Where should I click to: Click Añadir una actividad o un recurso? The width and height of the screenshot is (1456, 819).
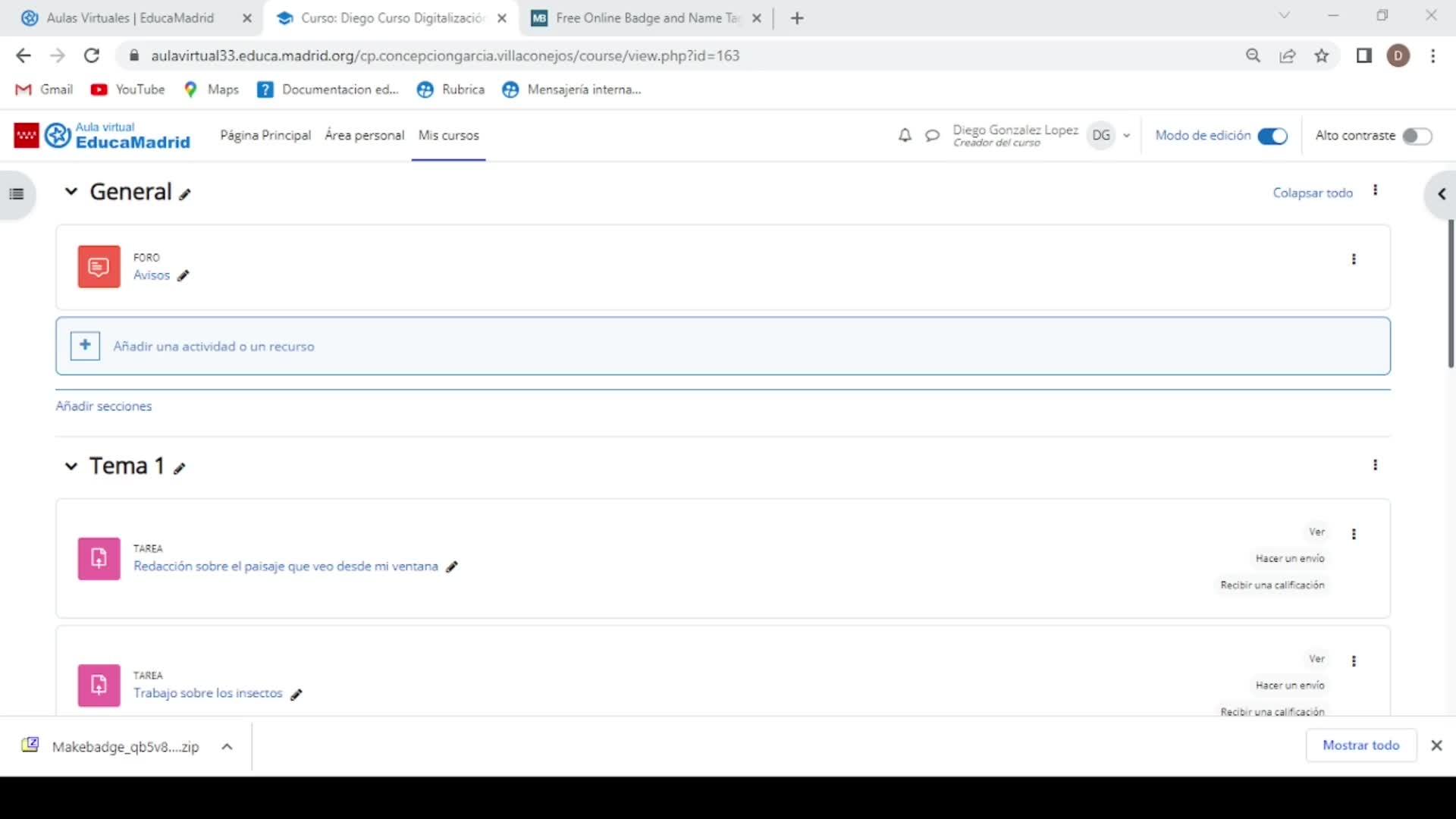pyautogui.click(x=213, y=347)
